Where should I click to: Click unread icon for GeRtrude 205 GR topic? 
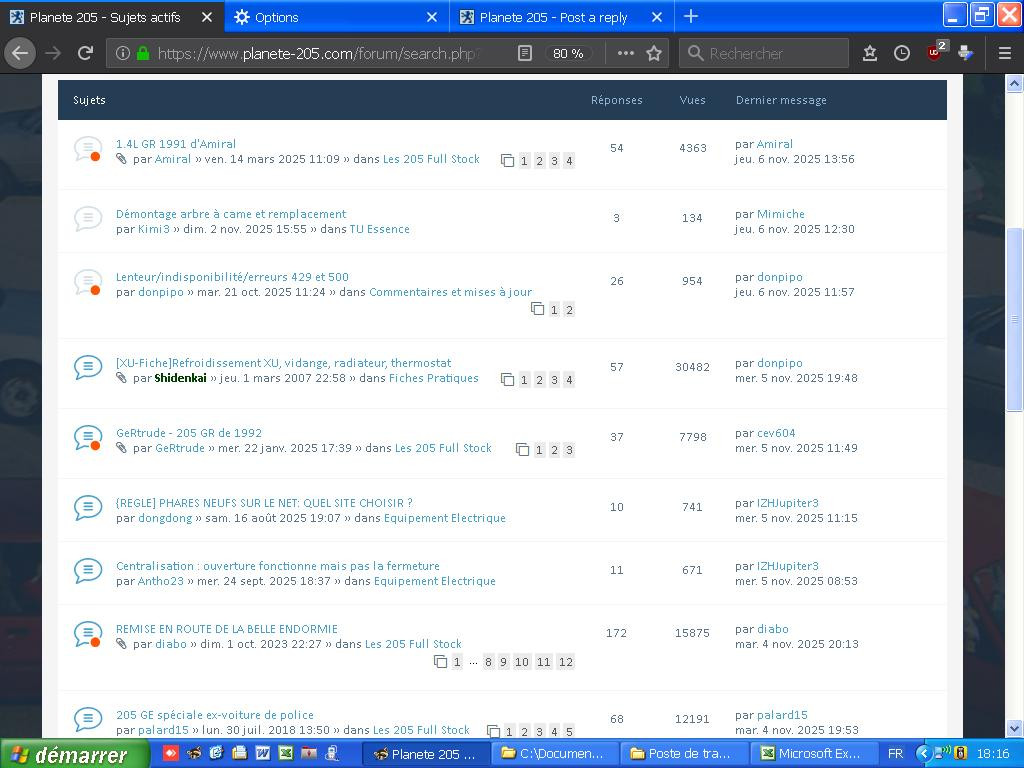click(x=88, y=438)
